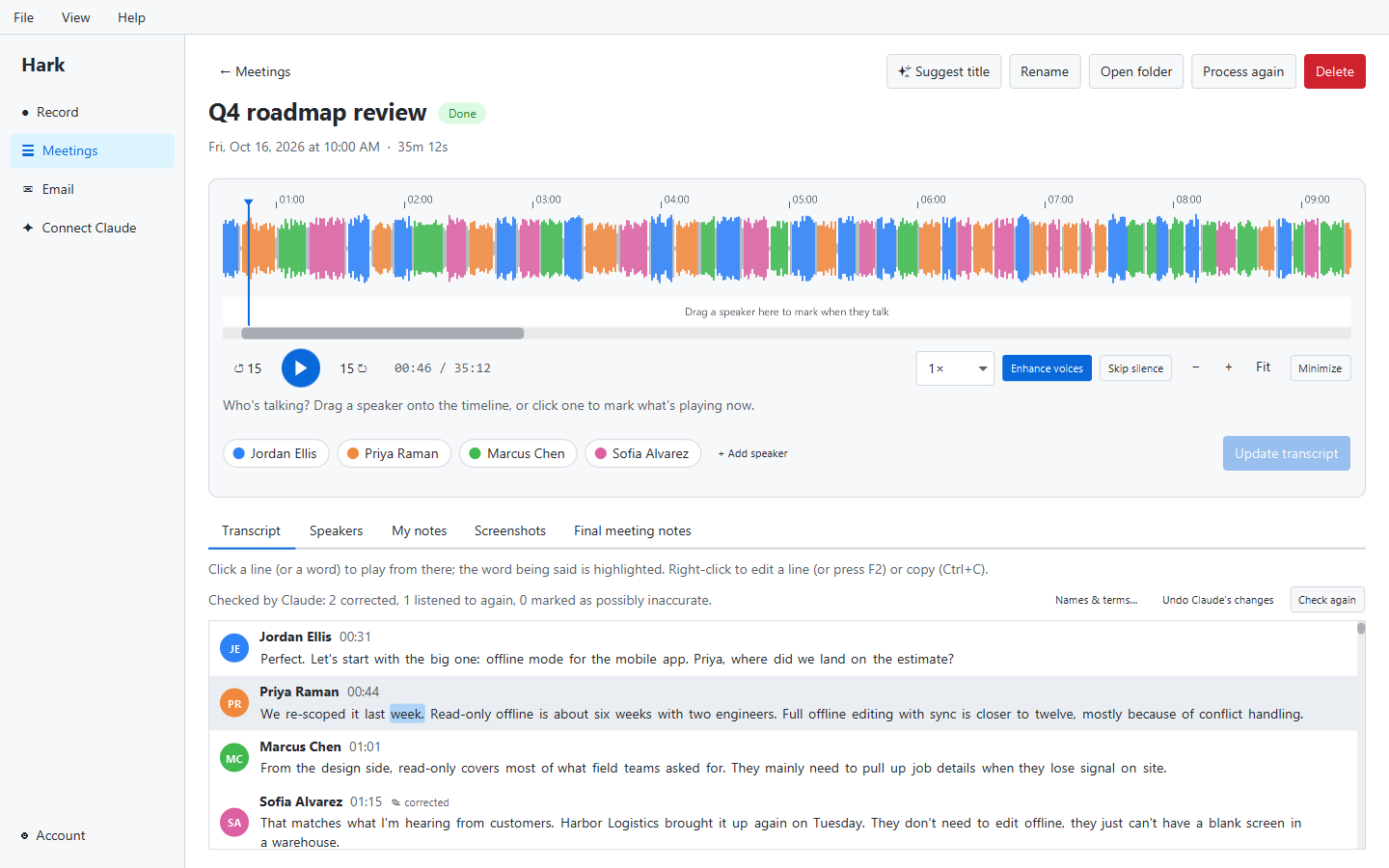Switch to the Speakers tab
The width and height of the screenshot is (1389, 868).
point(336,530)
